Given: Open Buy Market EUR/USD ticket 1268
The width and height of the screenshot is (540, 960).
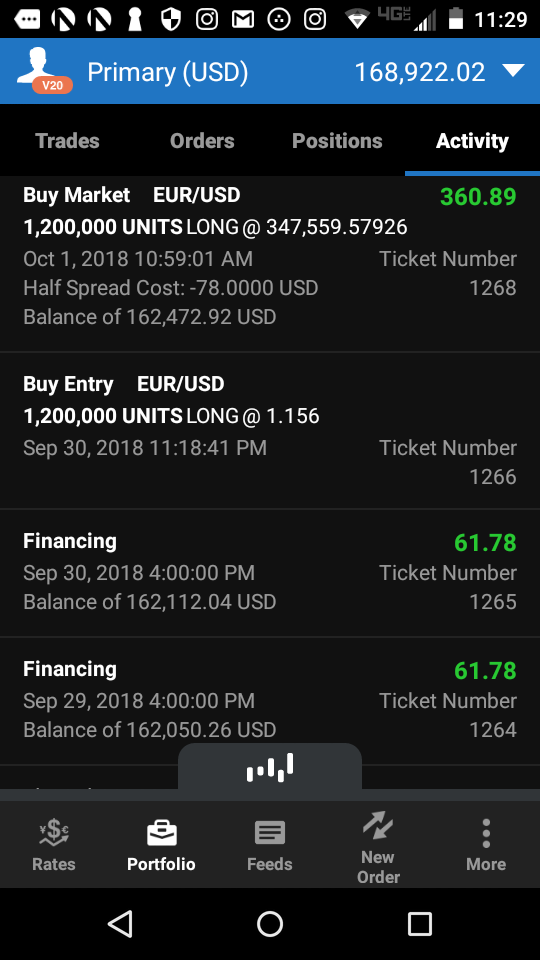Looking at the screenshot, I should (270, 264).
